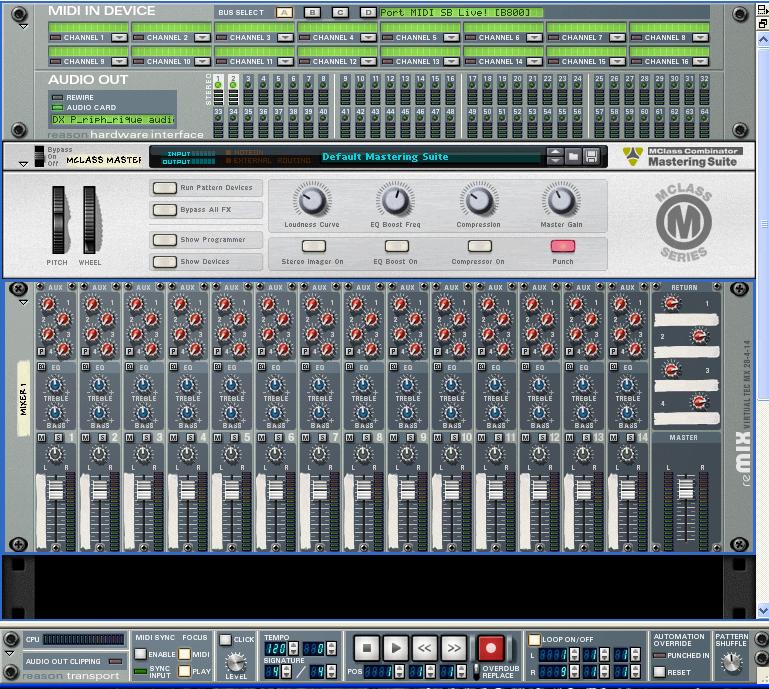Click channel 1 level fader
Image resolution: width=769 pixels, height=689 pixels.
point(55,490)
